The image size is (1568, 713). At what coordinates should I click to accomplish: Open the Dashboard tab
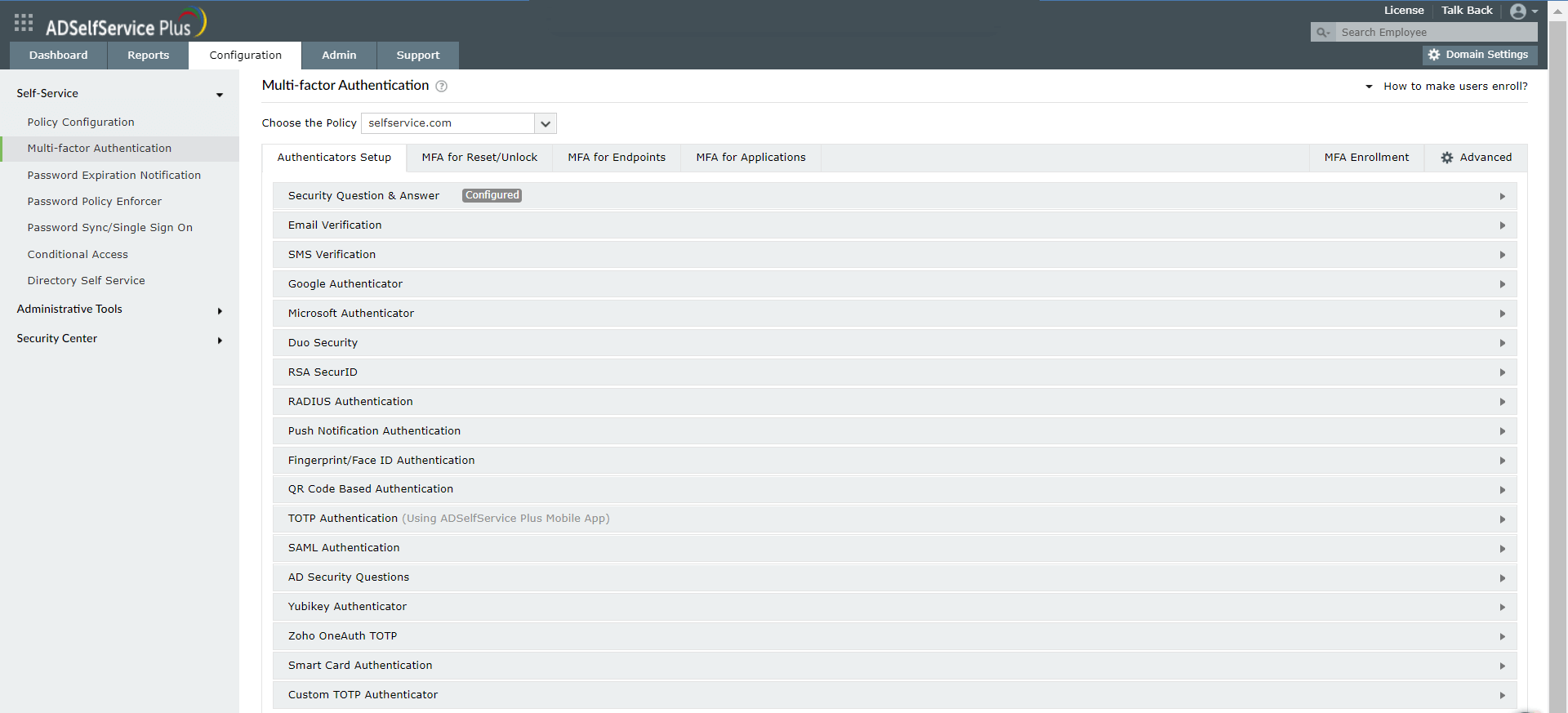(x=58, y=56)
